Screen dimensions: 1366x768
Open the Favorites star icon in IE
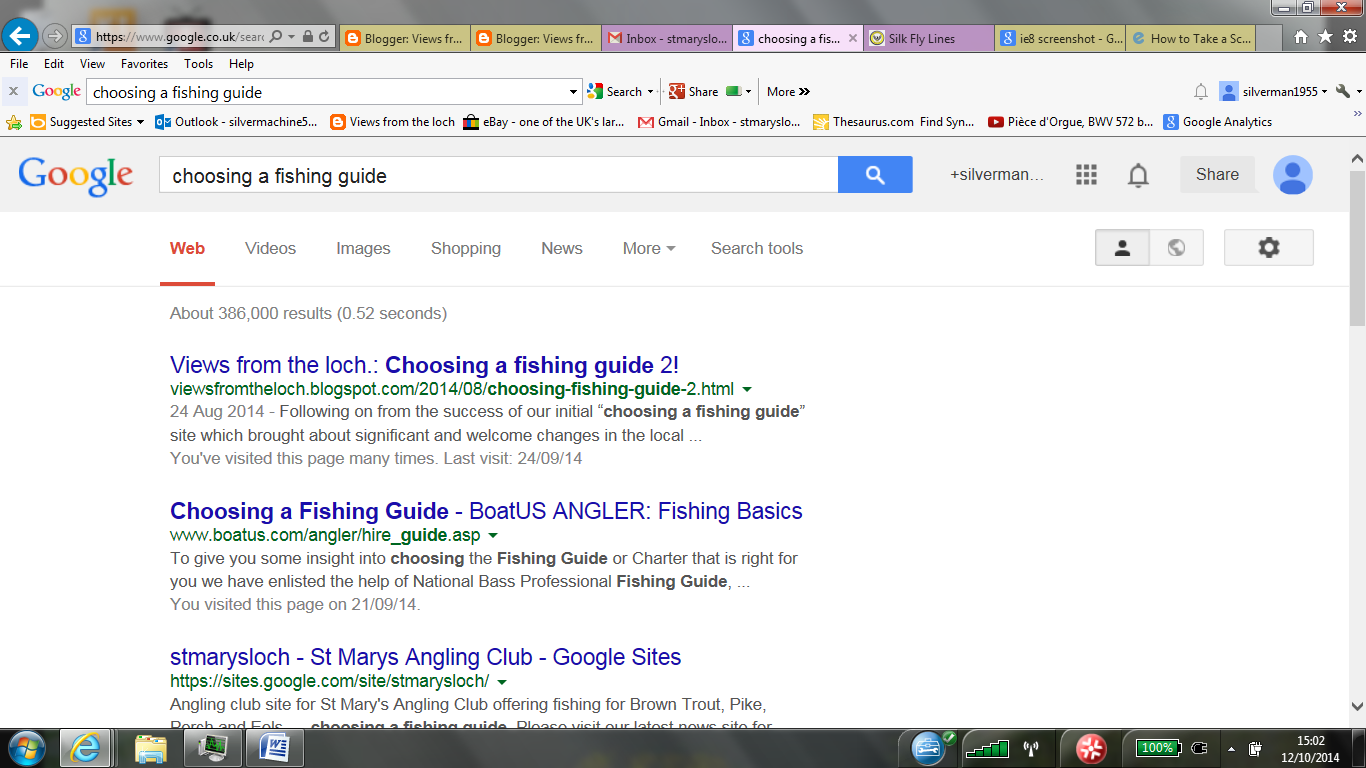(1325, 37)
